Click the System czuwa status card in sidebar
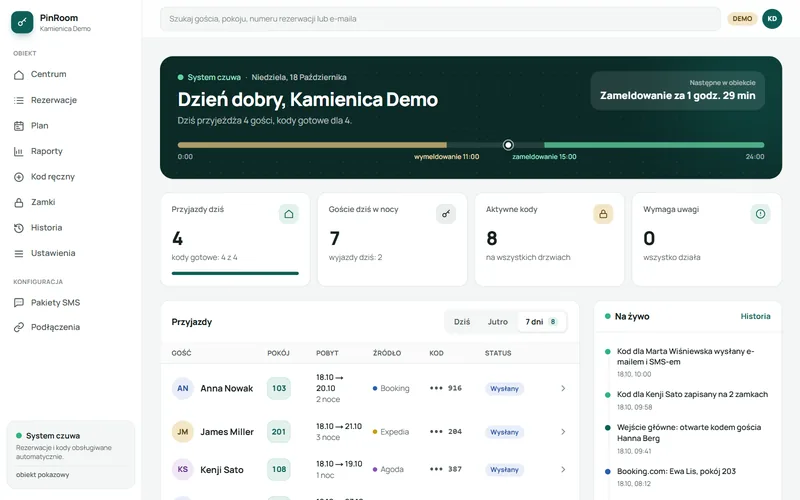This screenshot has width=800, height=500. point(71,455)
